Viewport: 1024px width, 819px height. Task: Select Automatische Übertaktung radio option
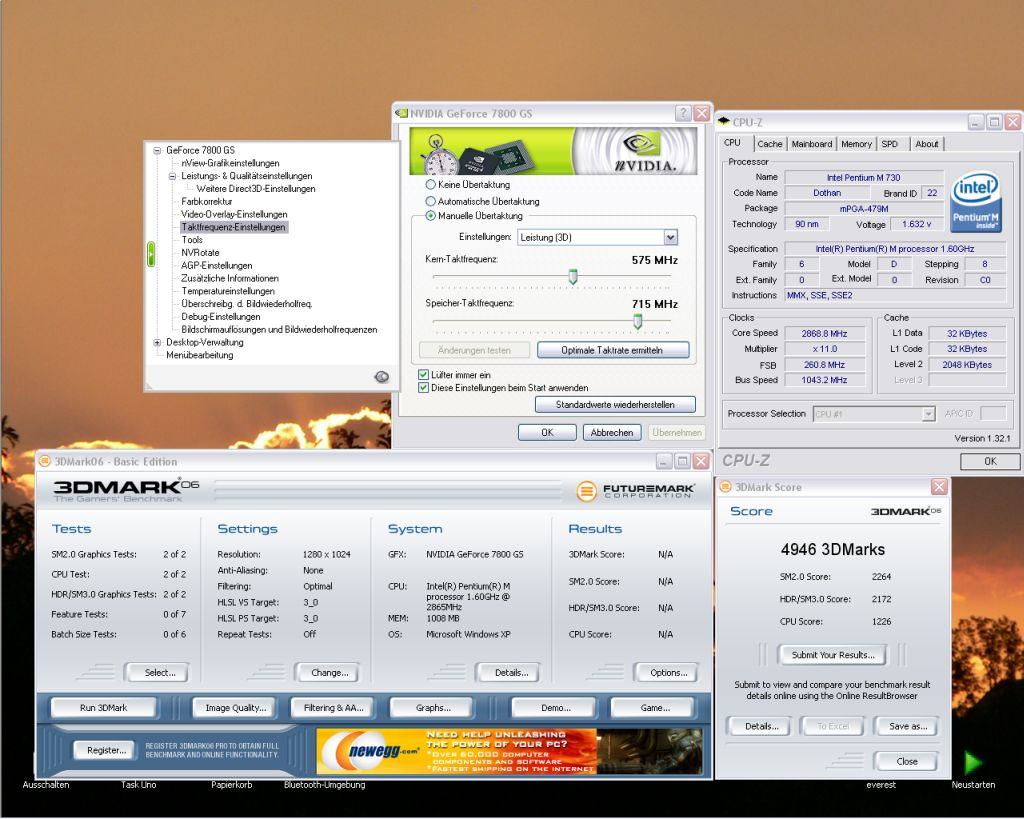coord(430,201)
